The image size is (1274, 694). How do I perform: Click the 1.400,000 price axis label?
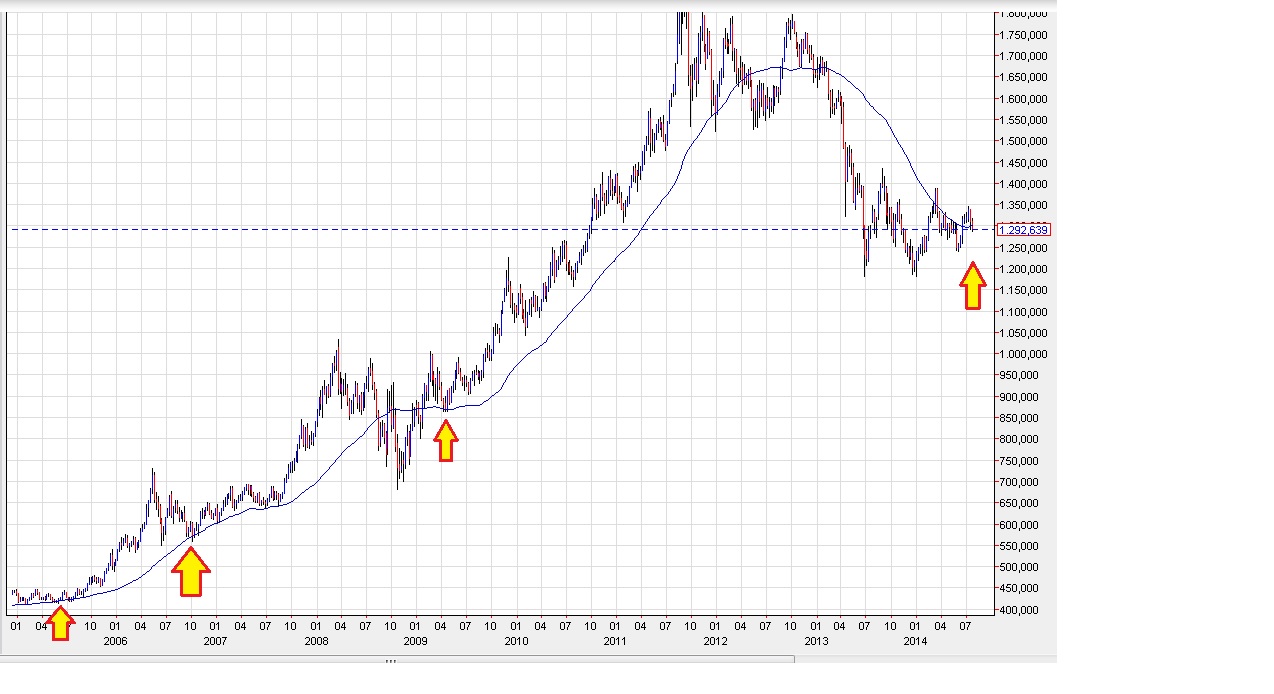pos(1023,184)
